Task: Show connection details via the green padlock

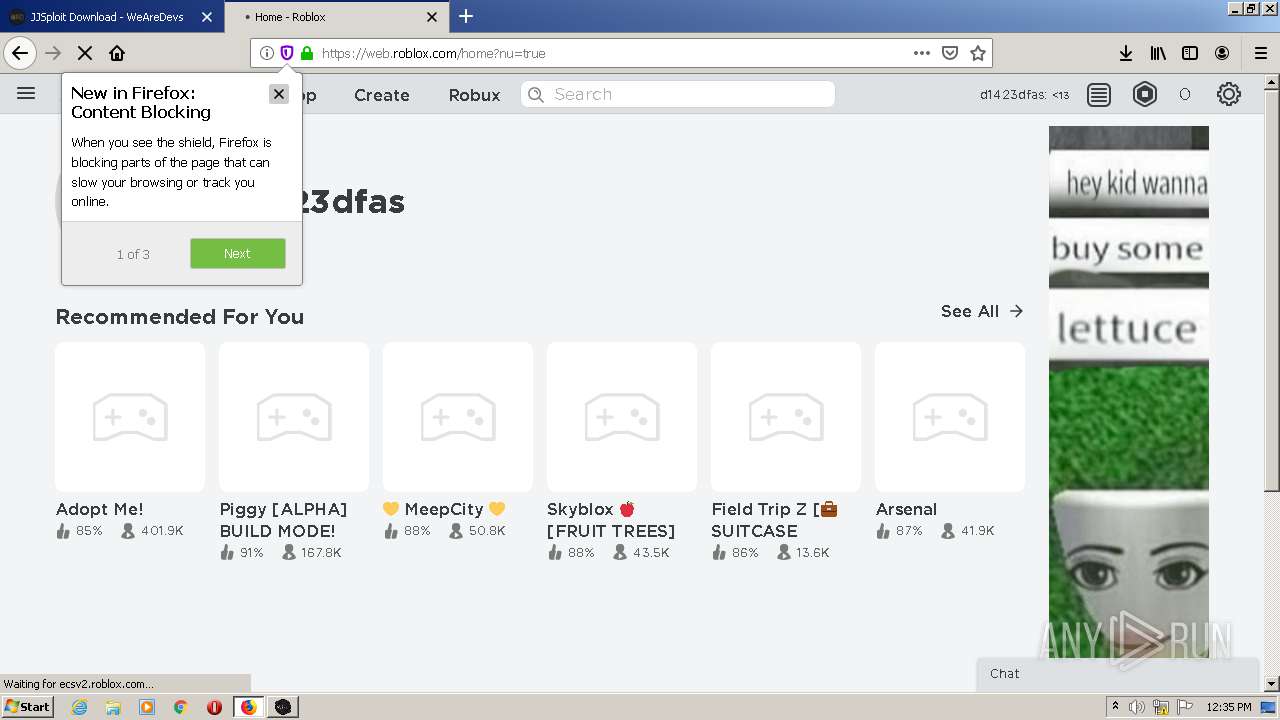Action: 307,53
